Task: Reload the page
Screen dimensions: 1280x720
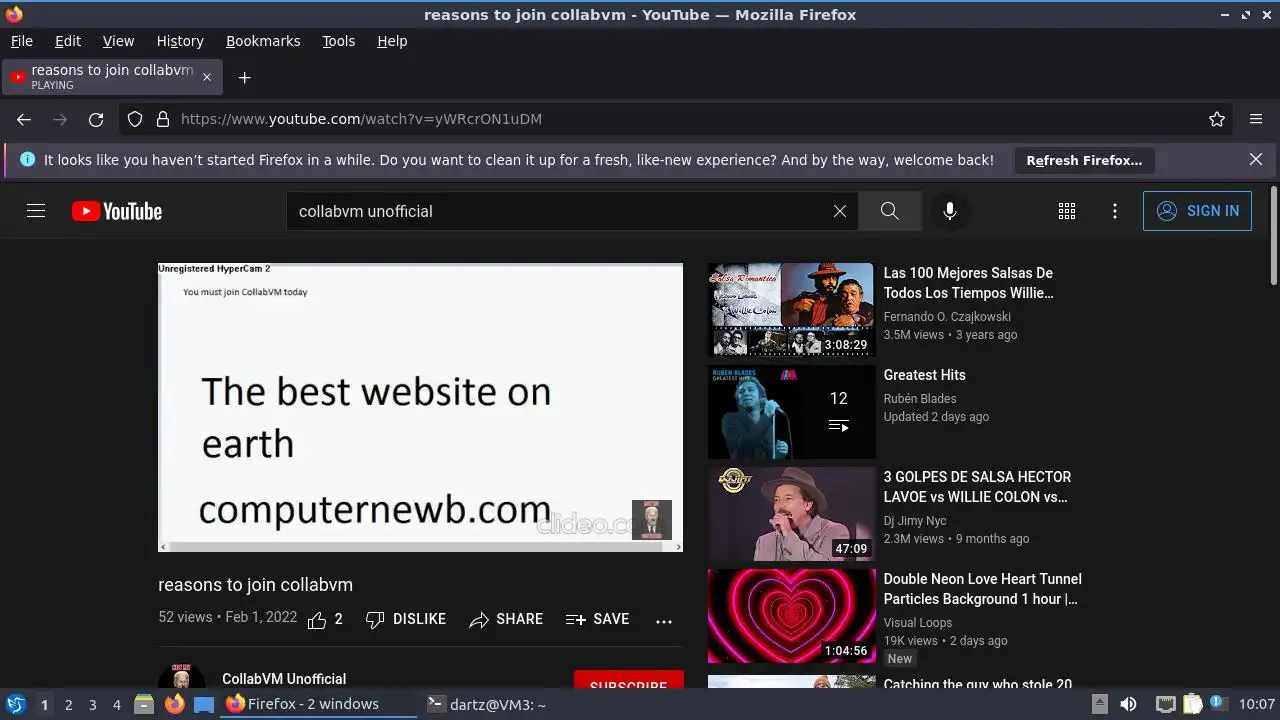Action: pyautogui.click(x=96, y=119)
